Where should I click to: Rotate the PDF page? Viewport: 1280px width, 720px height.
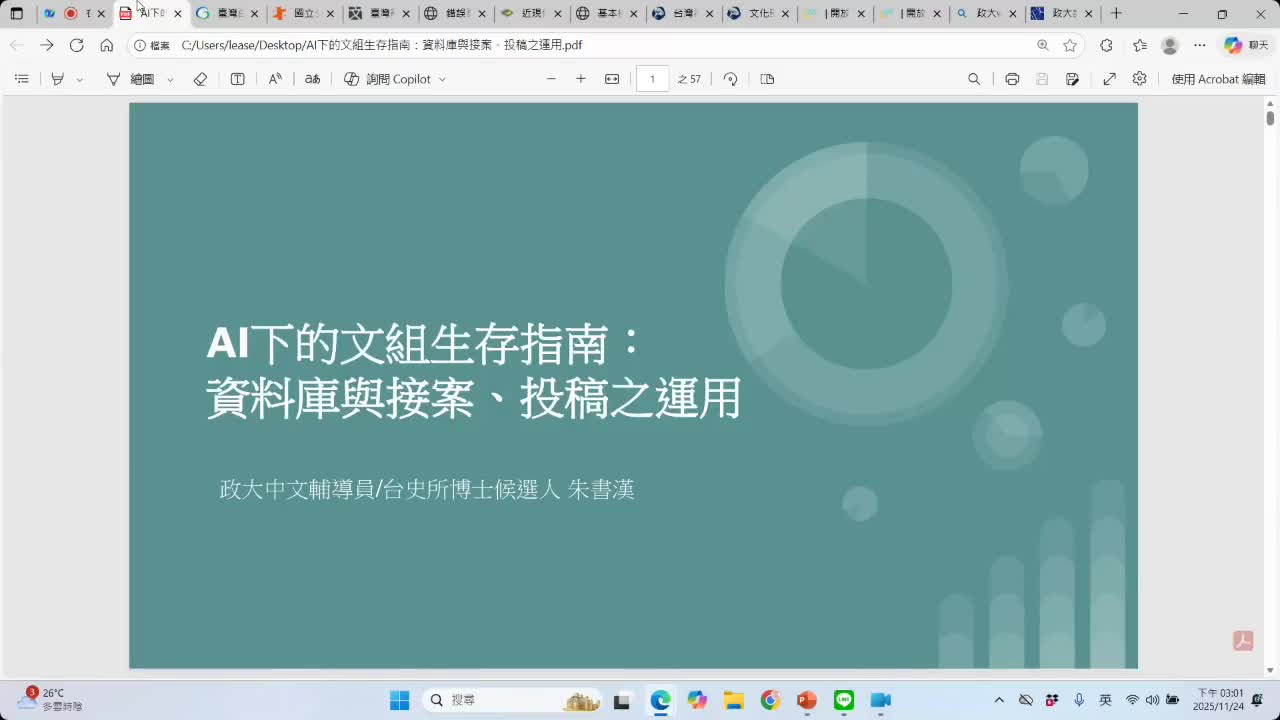pyautogui.click(x=730, y=78)
